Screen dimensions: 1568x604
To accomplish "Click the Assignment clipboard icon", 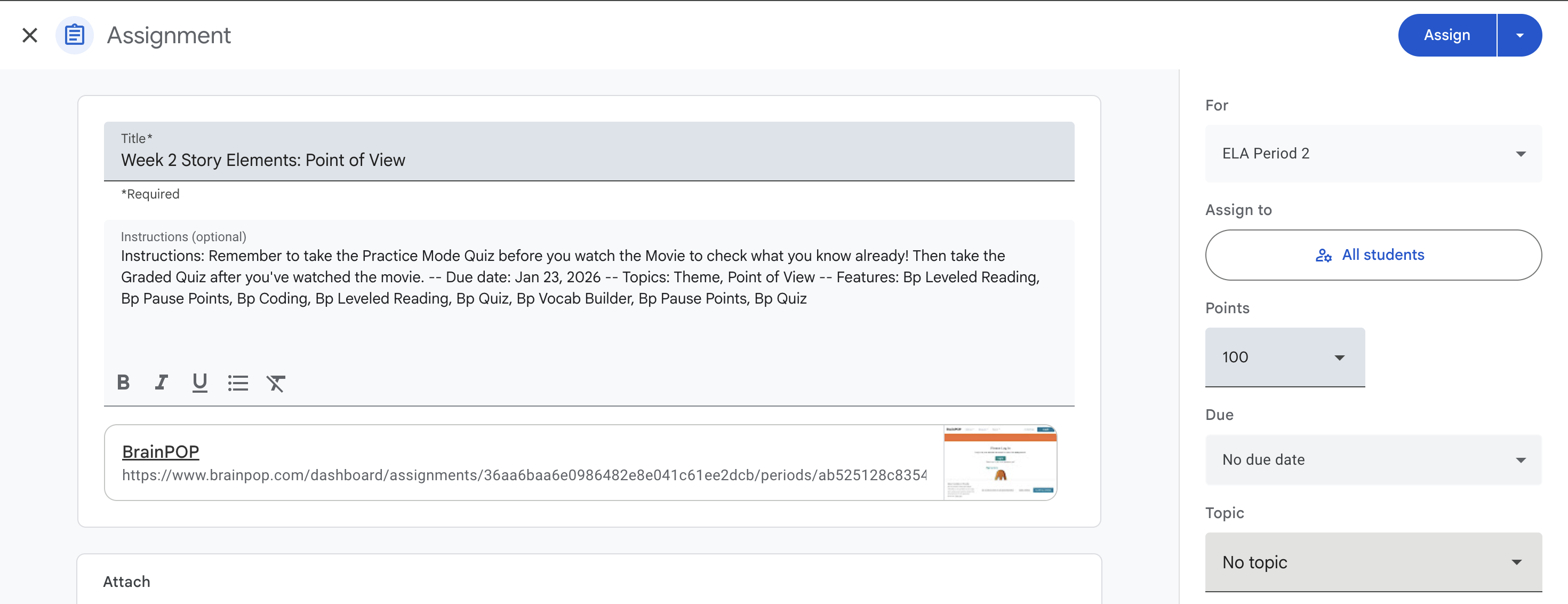I will coord(74,35).
